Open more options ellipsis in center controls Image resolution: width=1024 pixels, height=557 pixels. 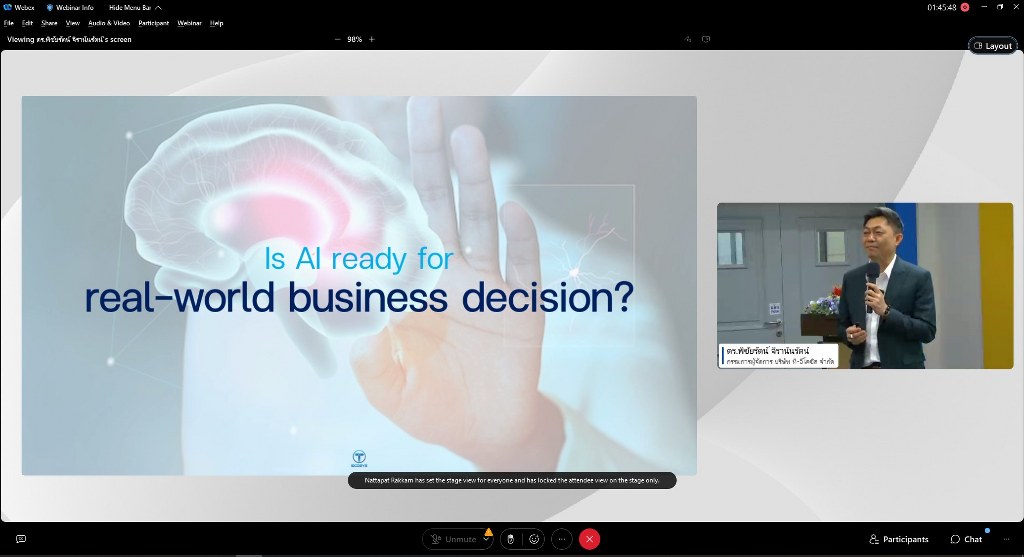tap(562, 539)
